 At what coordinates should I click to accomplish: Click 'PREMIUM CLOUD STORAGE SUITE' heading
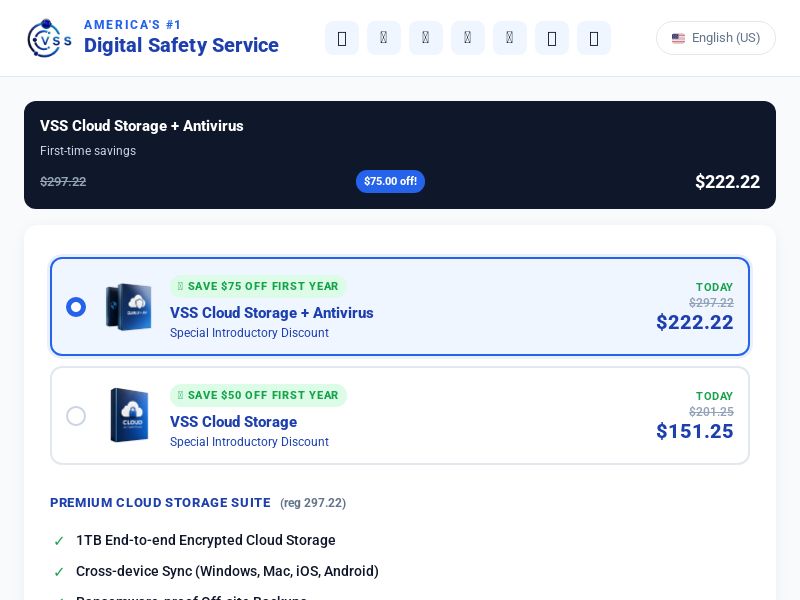(160, 503)
